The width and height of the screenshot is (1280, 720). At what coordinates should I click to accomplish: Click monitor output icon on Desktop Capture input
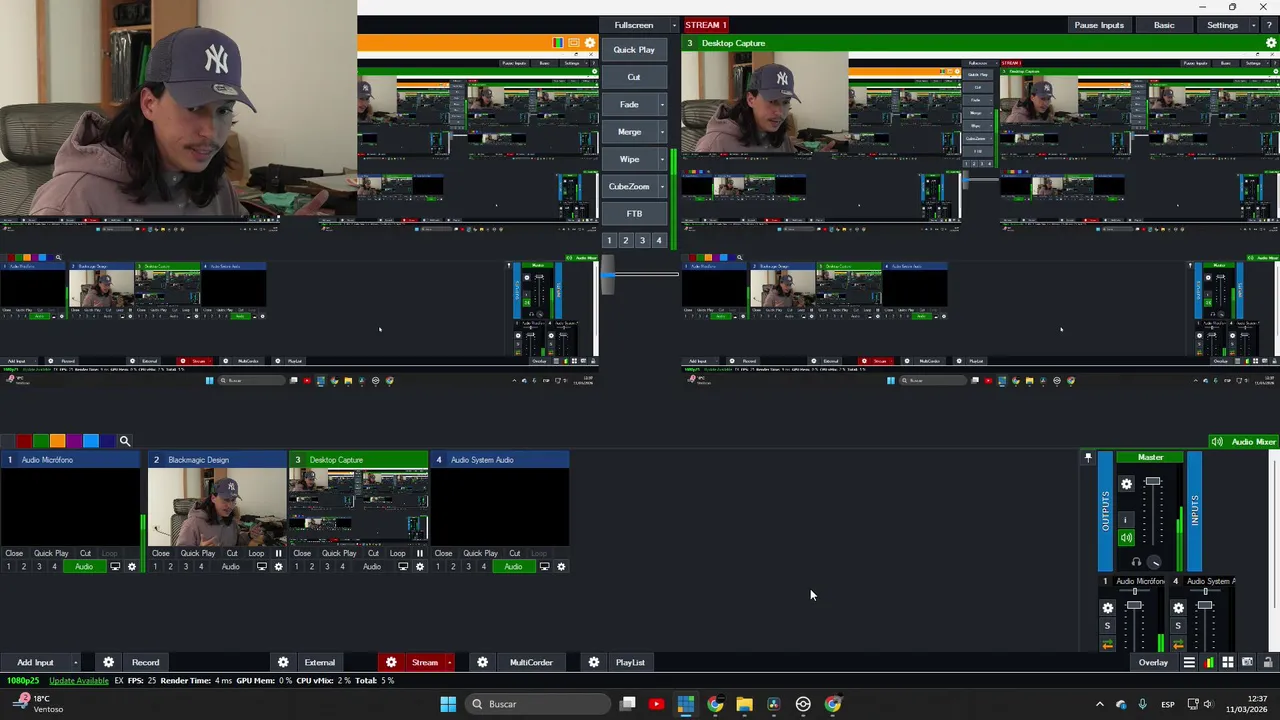403,567
